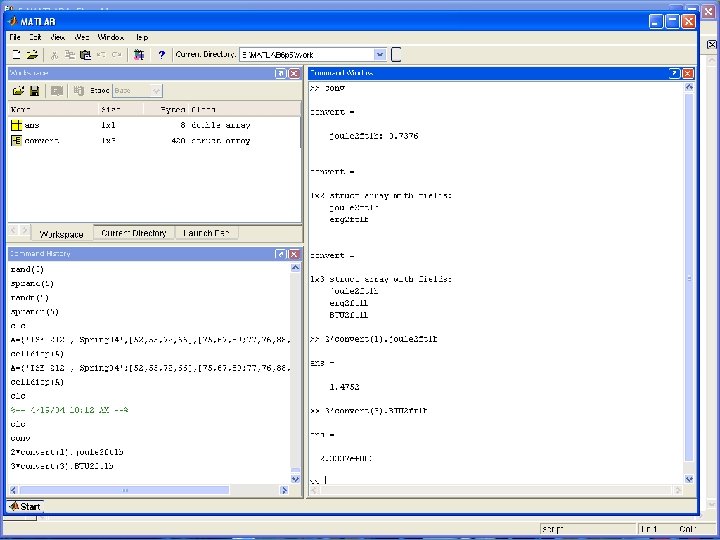The image size is (720, 540).
Task: Click Load data icon in Workspace toolbar
Action: click(17, 90)
